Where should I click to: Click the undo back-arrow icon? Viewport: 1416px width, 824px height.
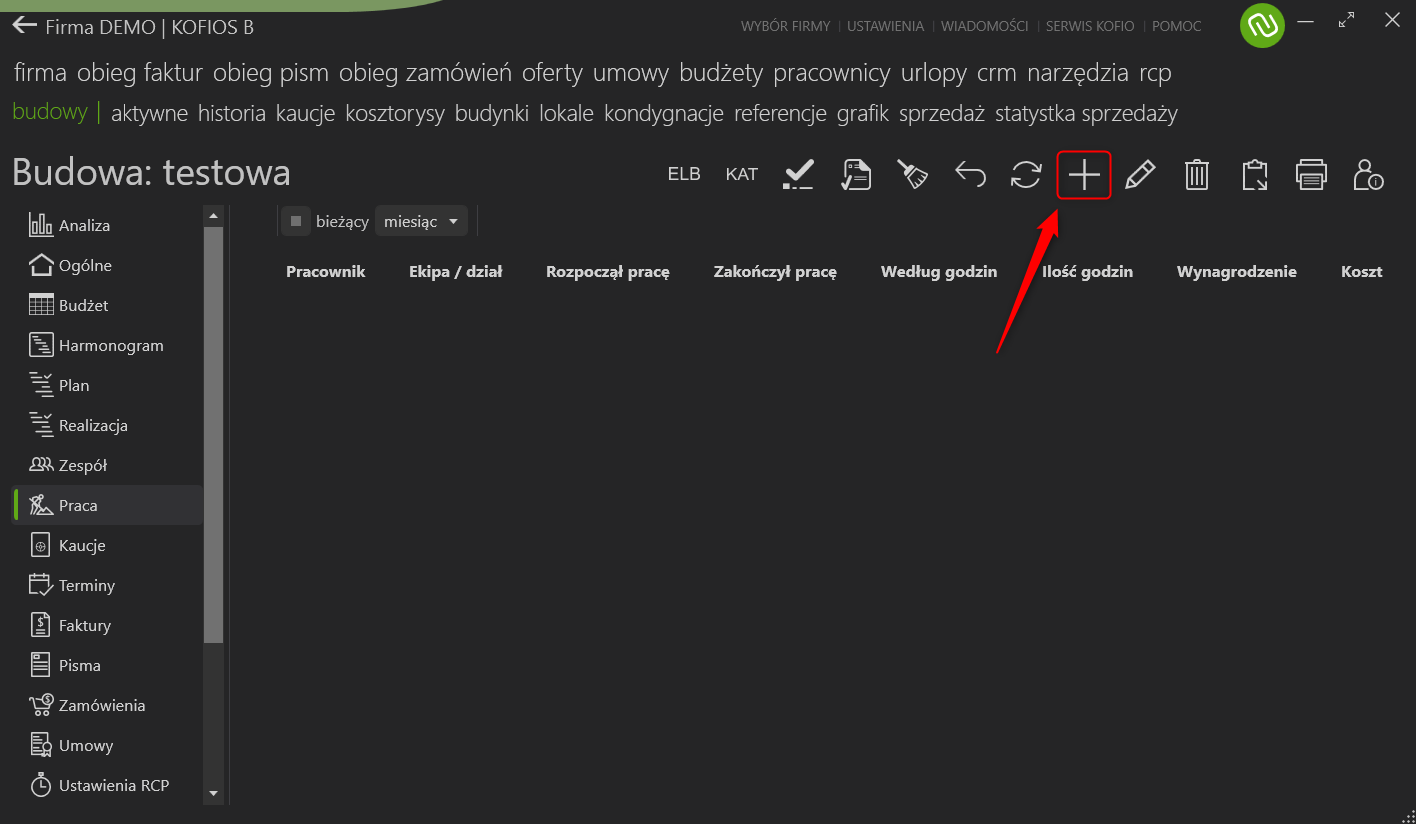(x=970, y=175)
